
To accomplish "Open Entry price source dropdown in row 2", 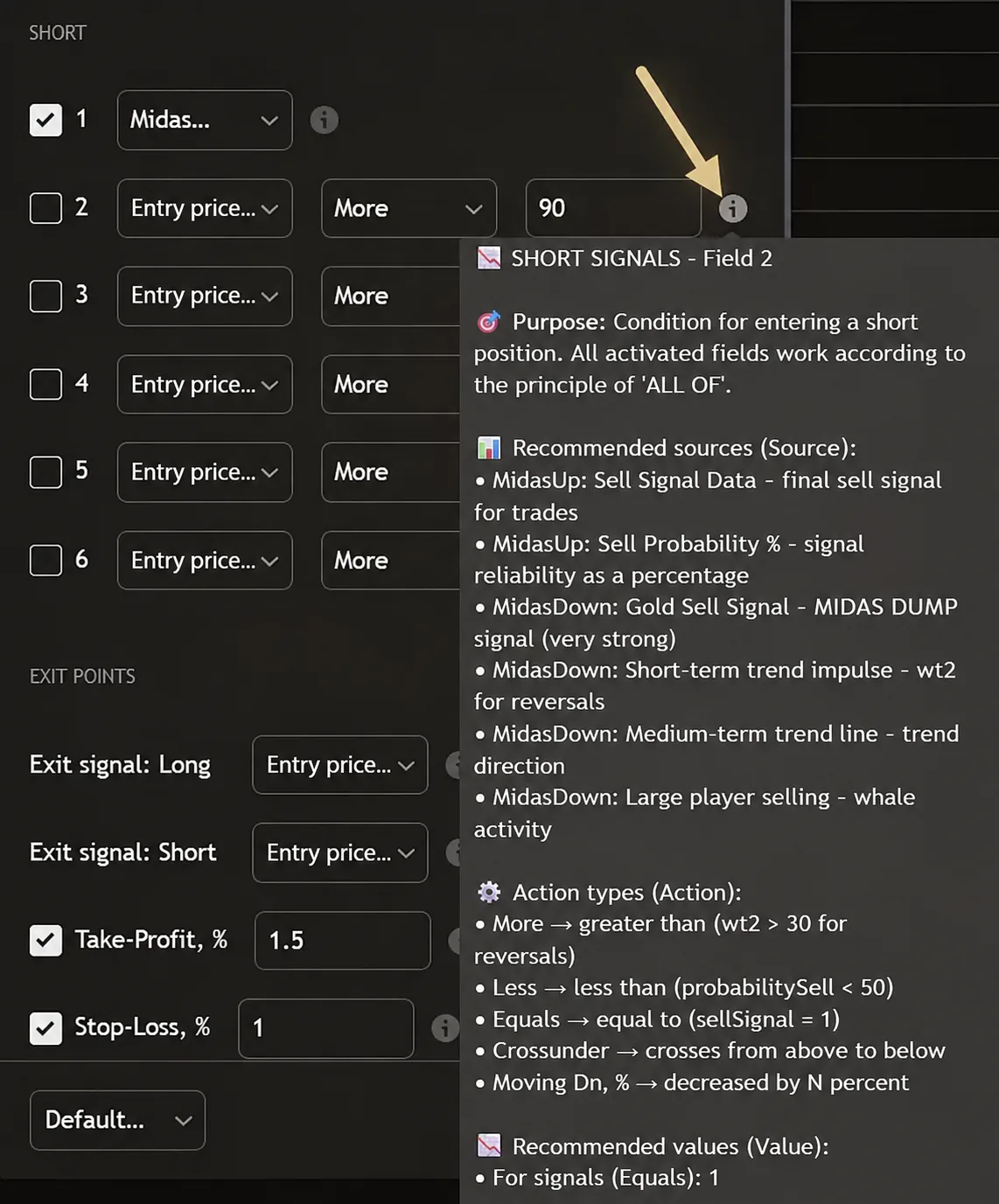I will 205,208.
